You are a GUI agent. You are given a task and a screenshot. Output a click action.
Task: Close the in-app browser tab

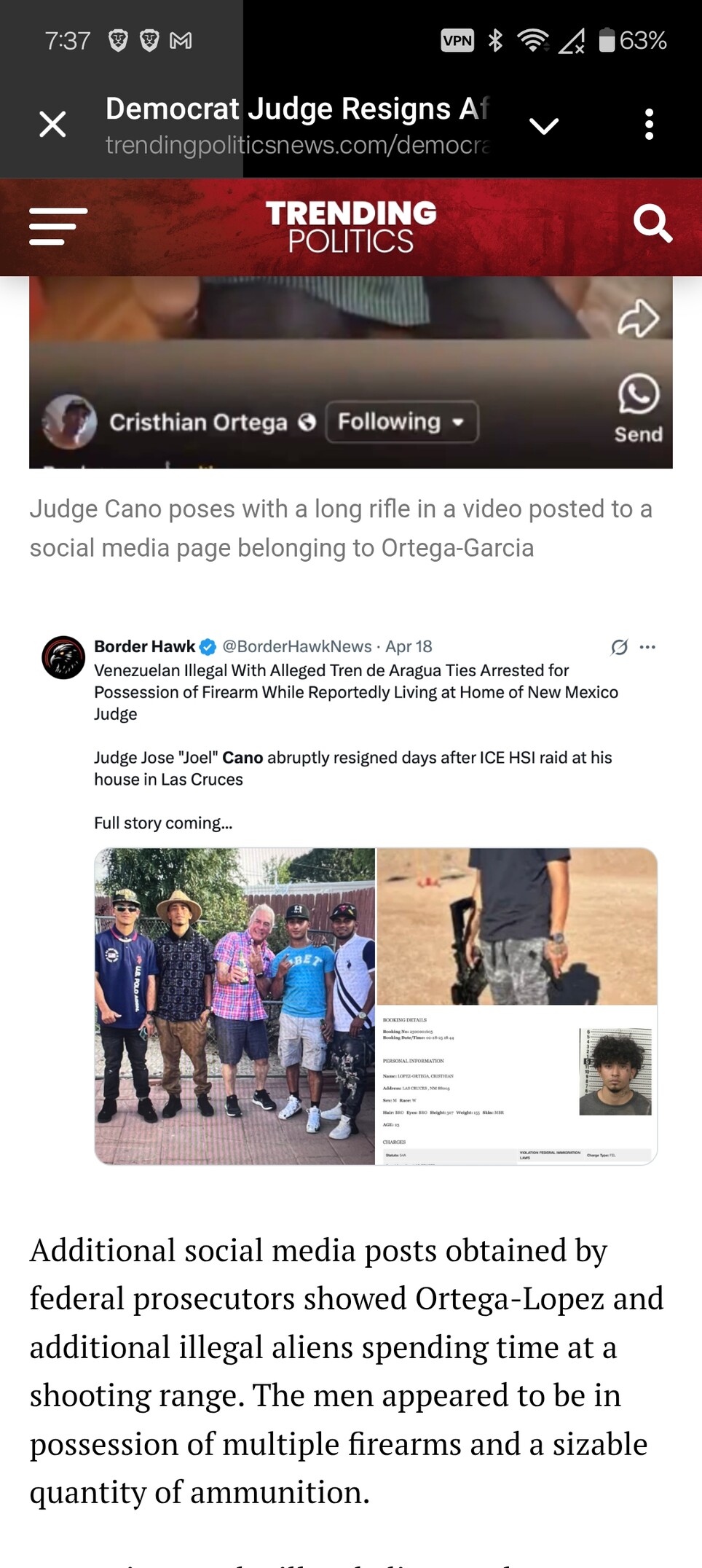52,125
